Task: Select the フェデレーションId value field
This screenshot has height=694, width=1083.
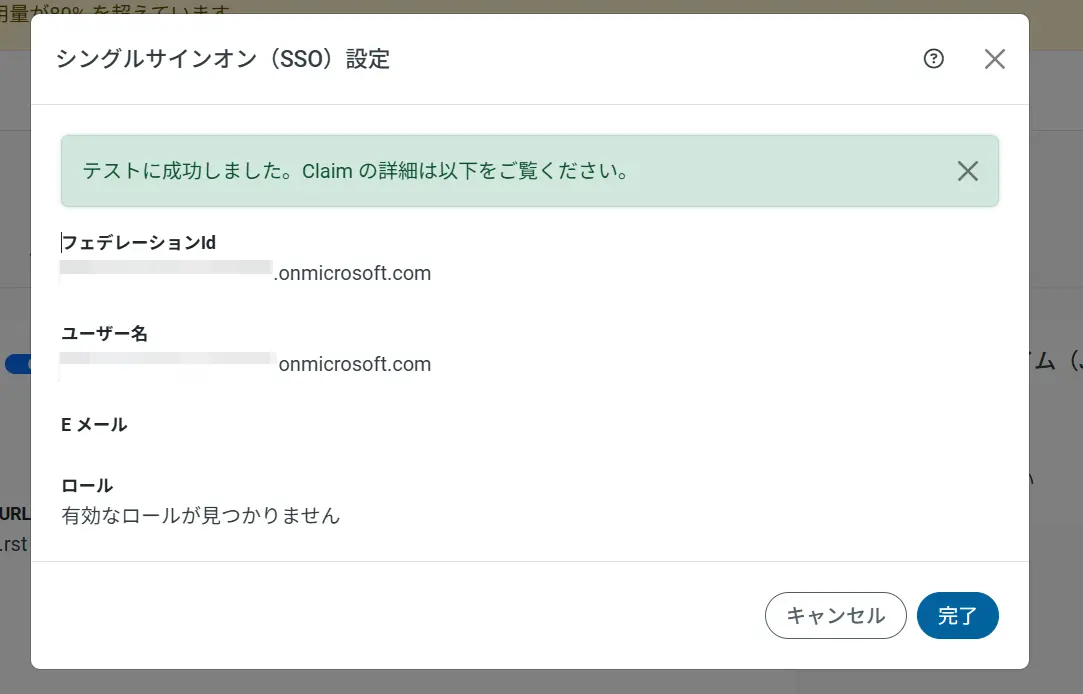Action: [166, 272]
